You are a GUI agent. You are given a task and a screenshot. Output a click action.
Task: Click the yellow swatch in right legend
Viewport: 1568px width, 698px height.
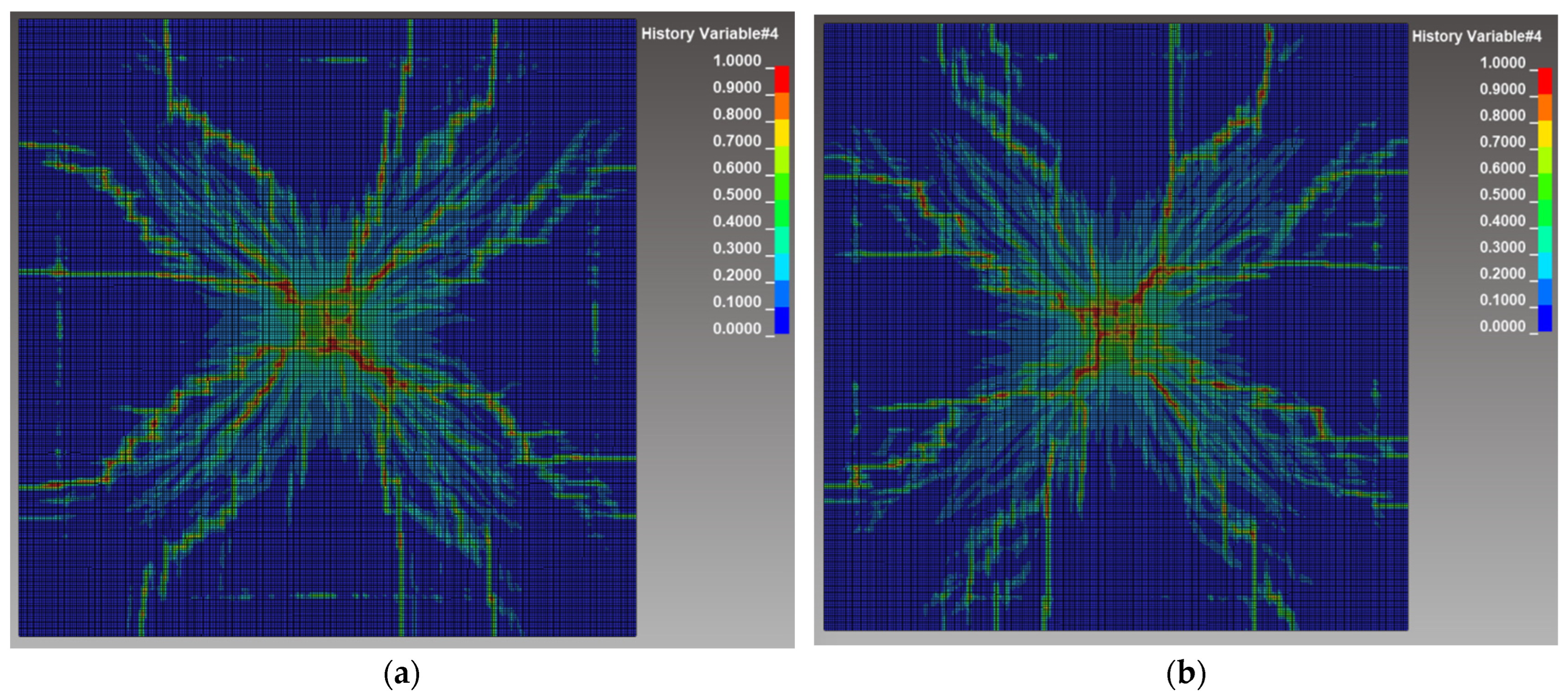1545,134
